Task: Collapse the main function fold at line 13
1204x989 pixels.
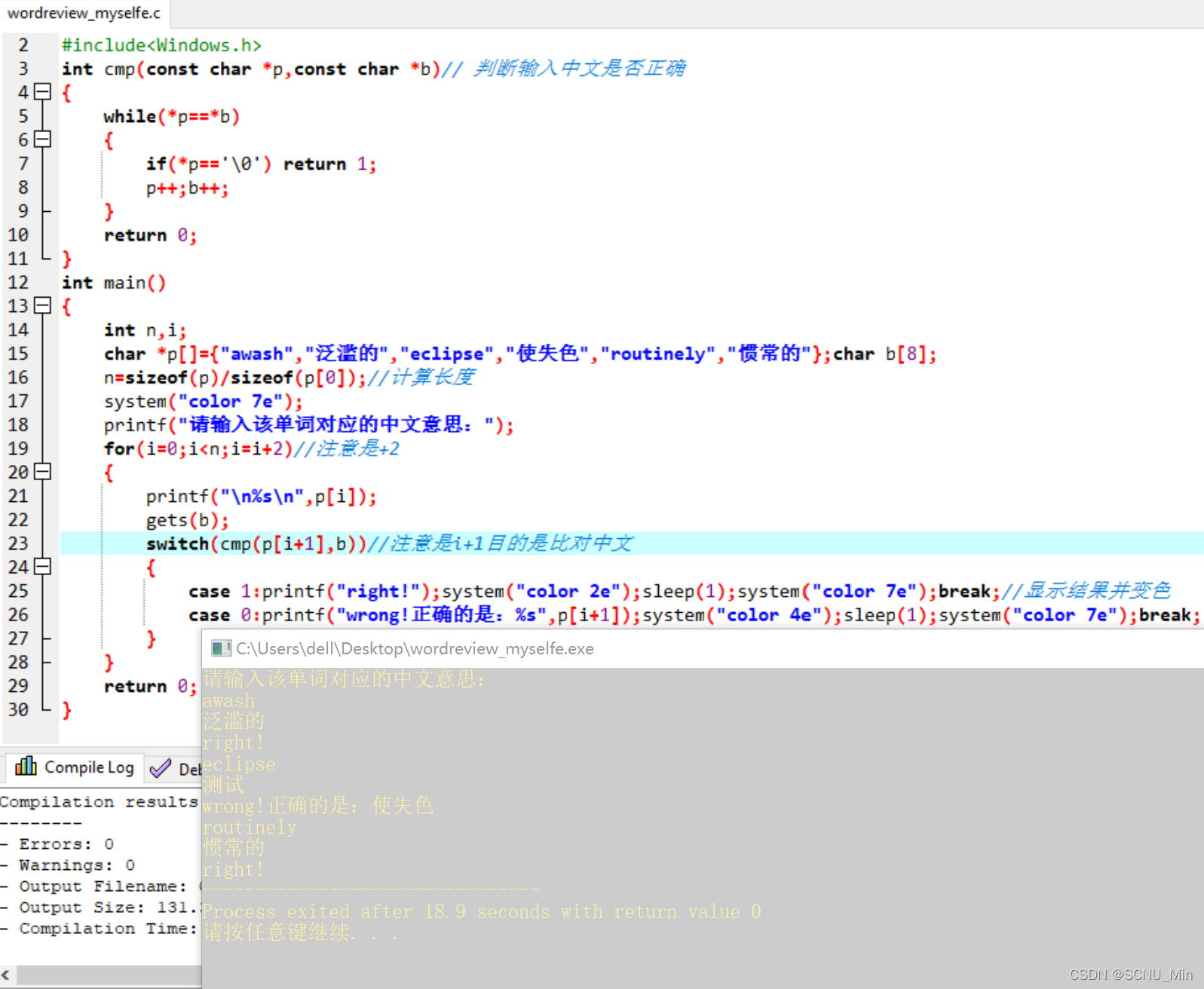Action: point(43,305)
